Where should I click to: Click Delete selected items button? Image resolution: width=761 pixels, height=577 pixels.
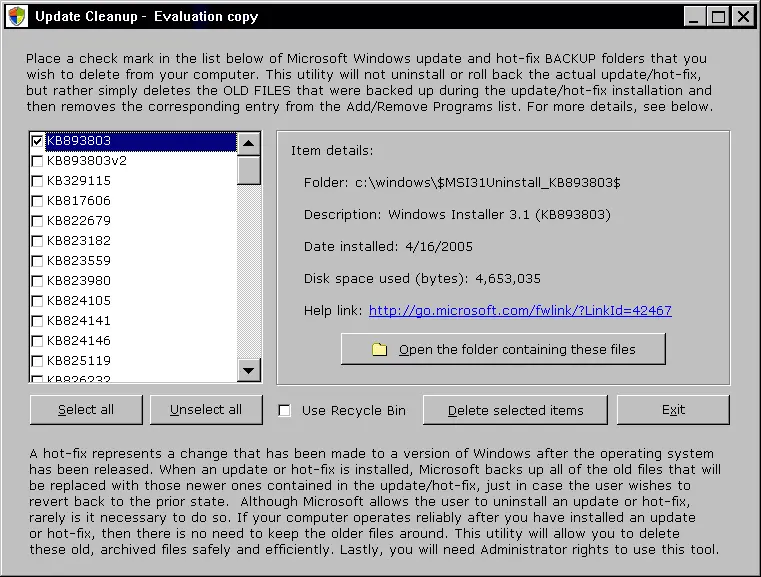(515, 410)
